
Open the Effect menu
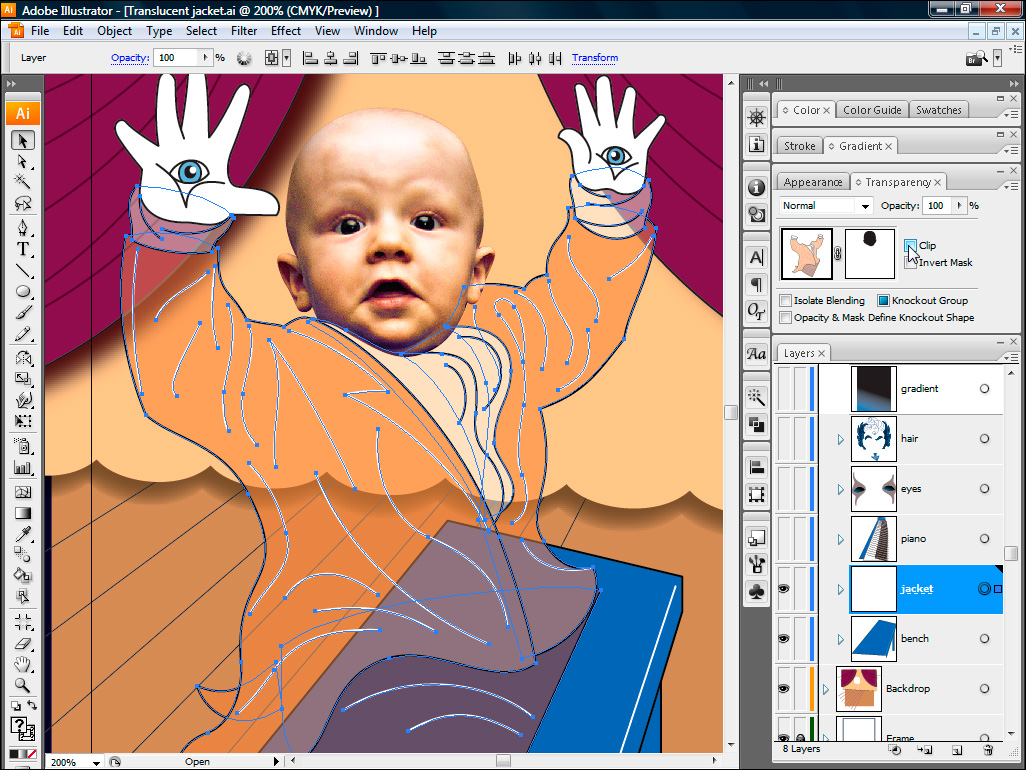click(x=286, y=31)
